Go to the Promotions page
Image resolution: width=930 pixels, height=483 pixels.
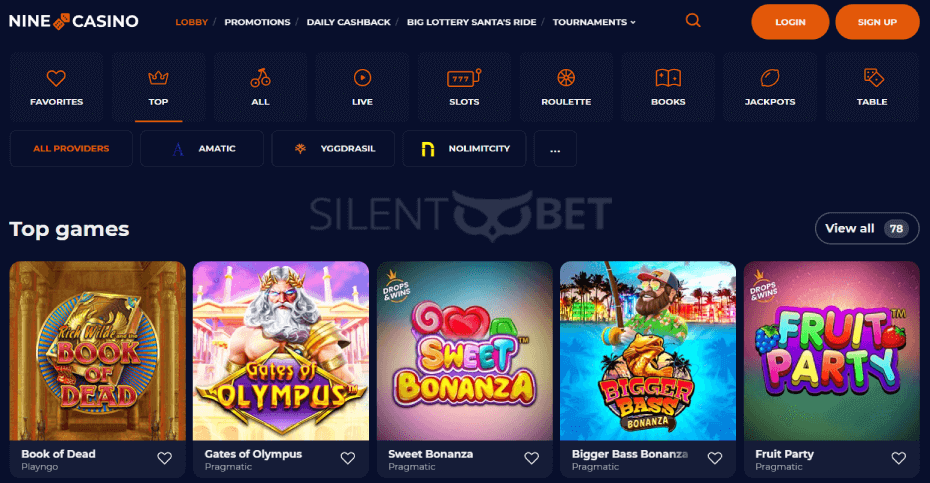tap(257, 22)
